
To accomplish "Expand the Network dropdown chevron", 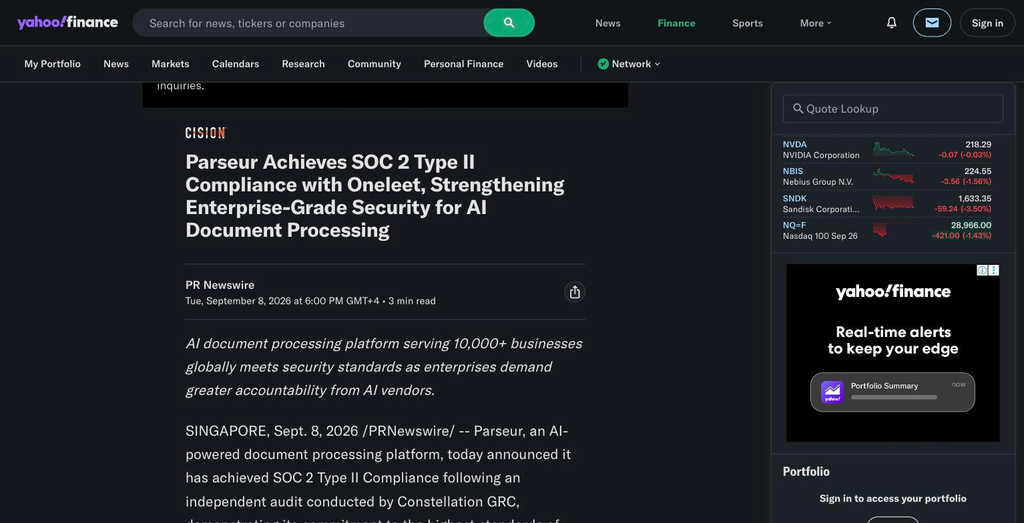I will click(657, 64).
